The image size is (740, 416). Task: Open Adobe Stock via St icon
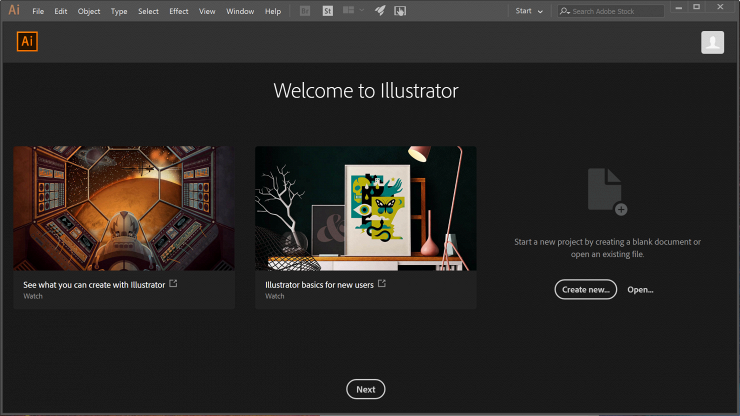click(x=328, y=11)
